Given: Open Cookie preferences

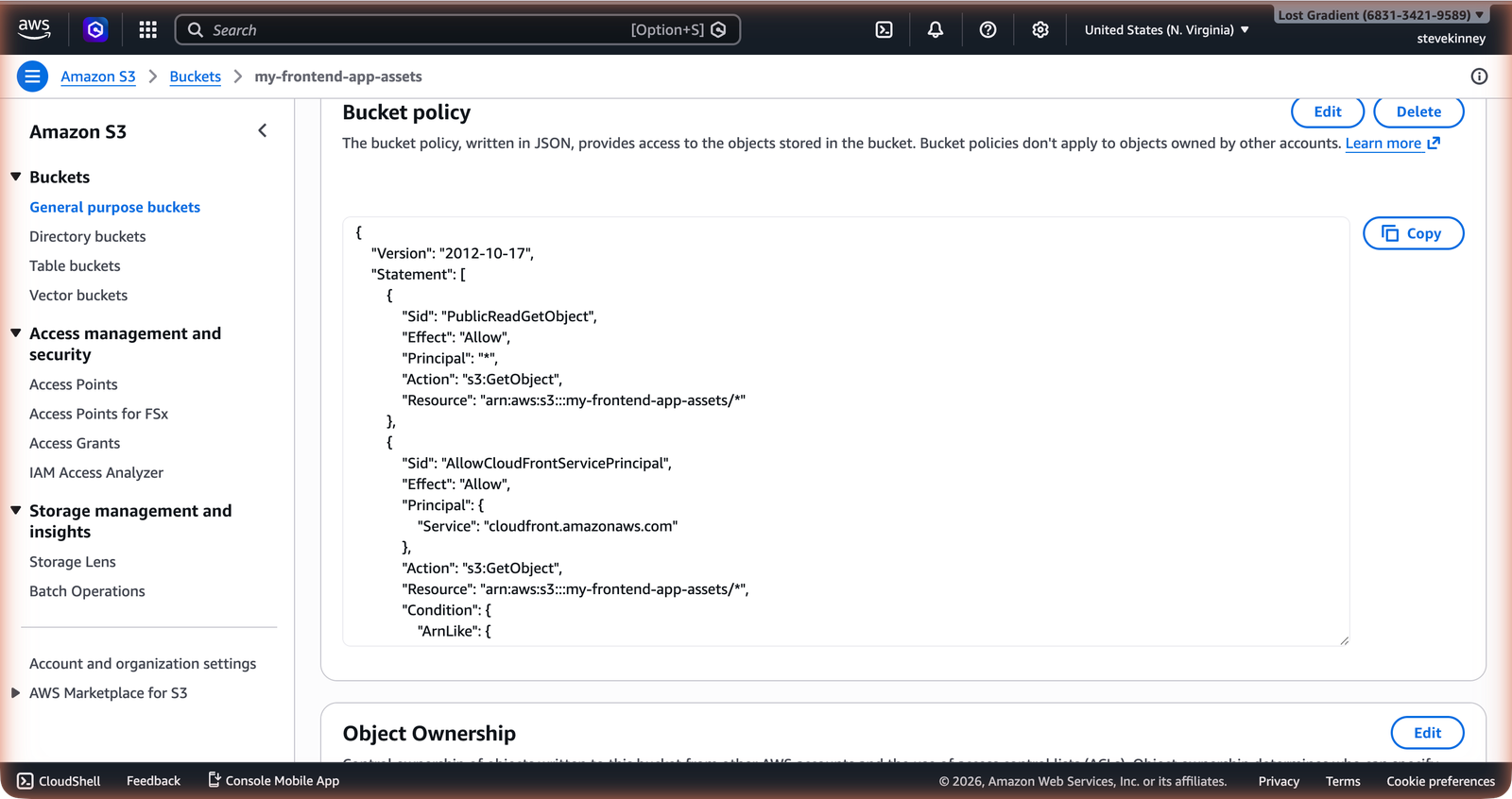Looking at the screenshot, I should point(1440,781).
